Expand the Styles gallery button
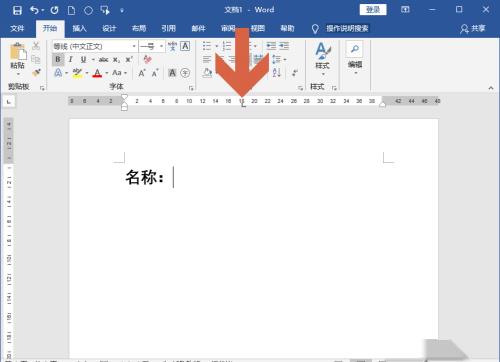Screen dimensions: 500x362 click(x=322, y=57)
